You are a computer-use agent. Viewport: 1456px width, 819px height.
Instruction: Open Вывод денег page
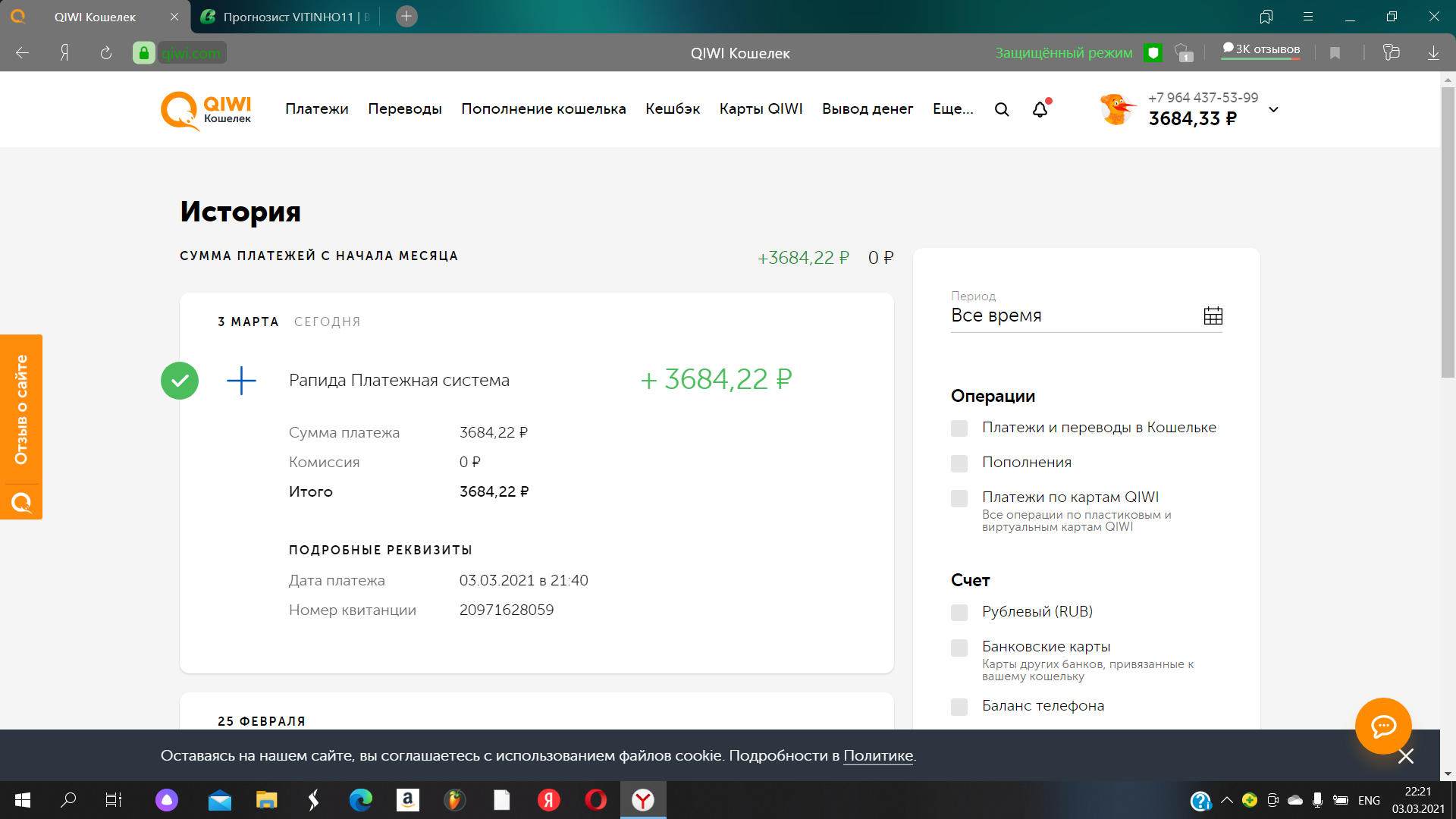pyautogui.click(x=868, y=109)
